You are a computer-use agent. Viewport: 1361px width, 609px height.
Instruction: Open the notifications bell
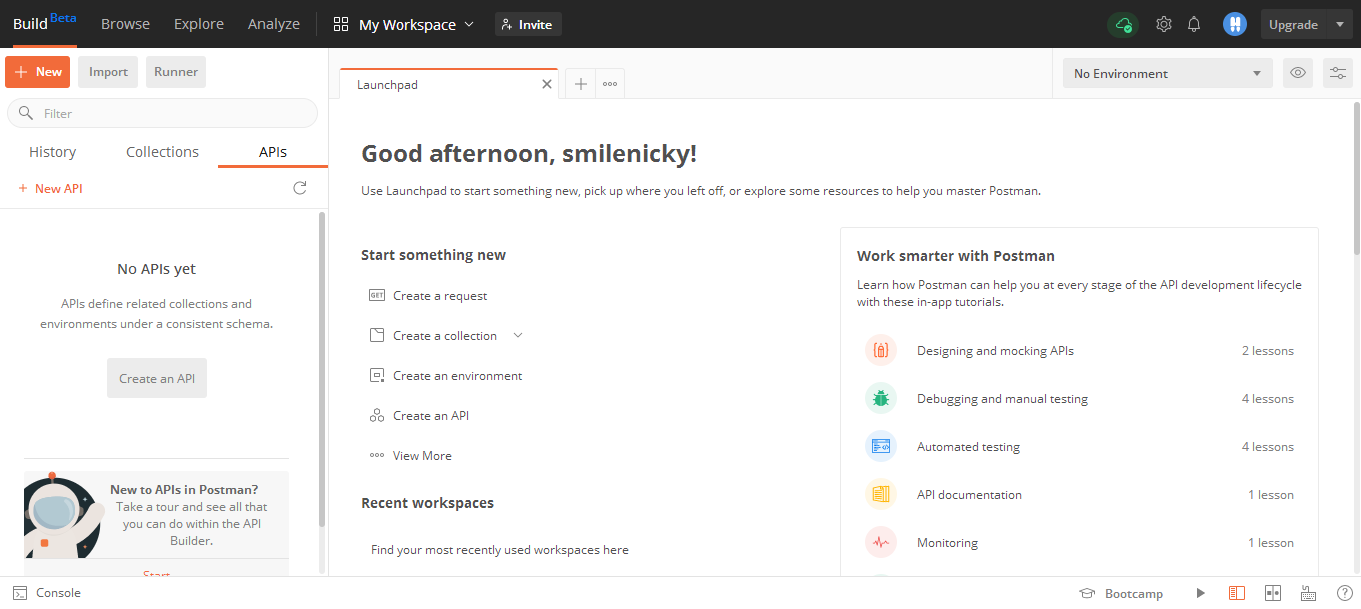tap(1194, 24)
